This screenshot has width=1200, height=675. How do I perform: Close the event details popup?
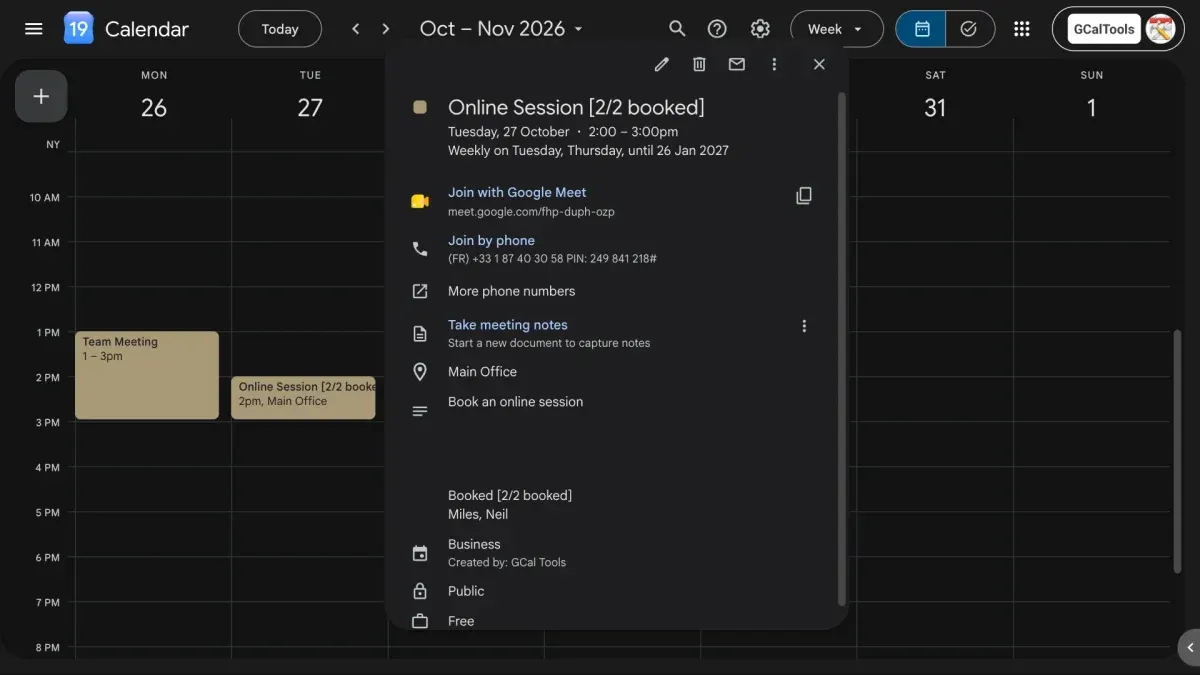(819, 64)
